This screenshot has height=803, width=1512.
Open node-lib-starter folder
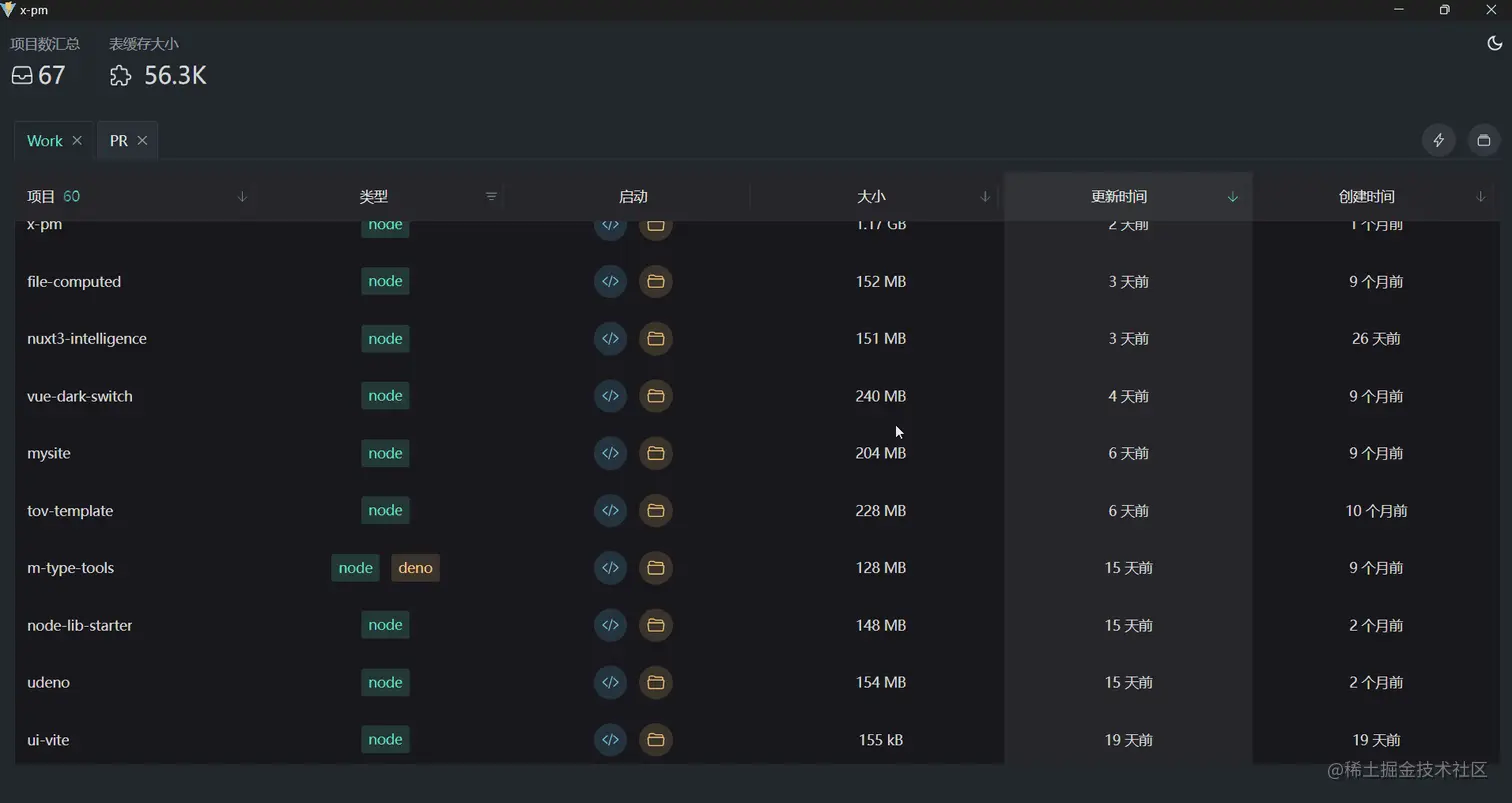tap(656, 625)
